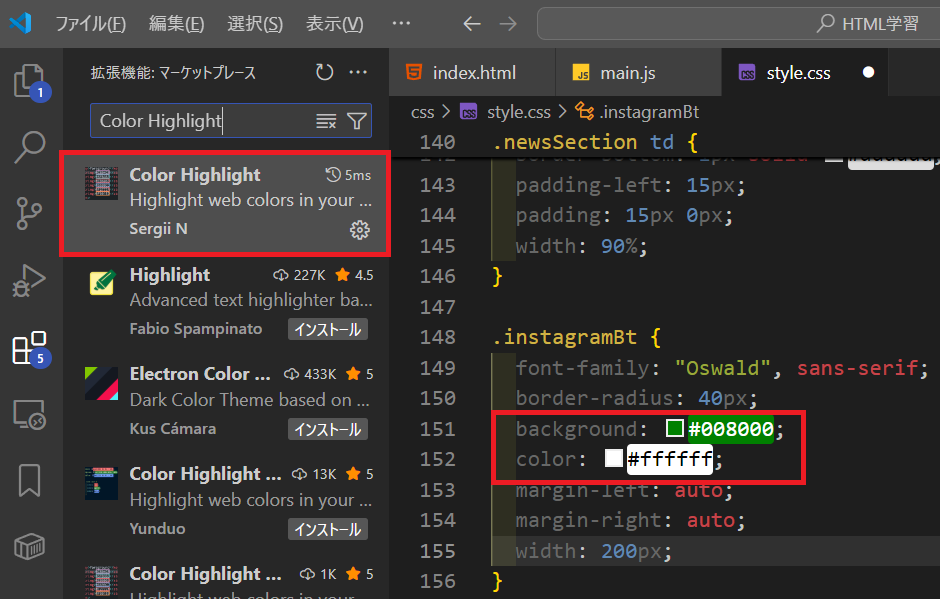Screen dimensions: 940x599
Task: Click the Electron Color extension thumbnail
Action: point(101,384)
